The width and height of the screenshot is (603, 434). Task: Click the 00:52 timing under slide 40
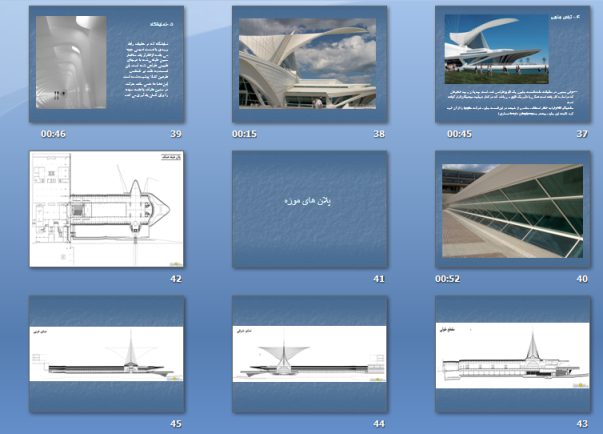(448, 279)
